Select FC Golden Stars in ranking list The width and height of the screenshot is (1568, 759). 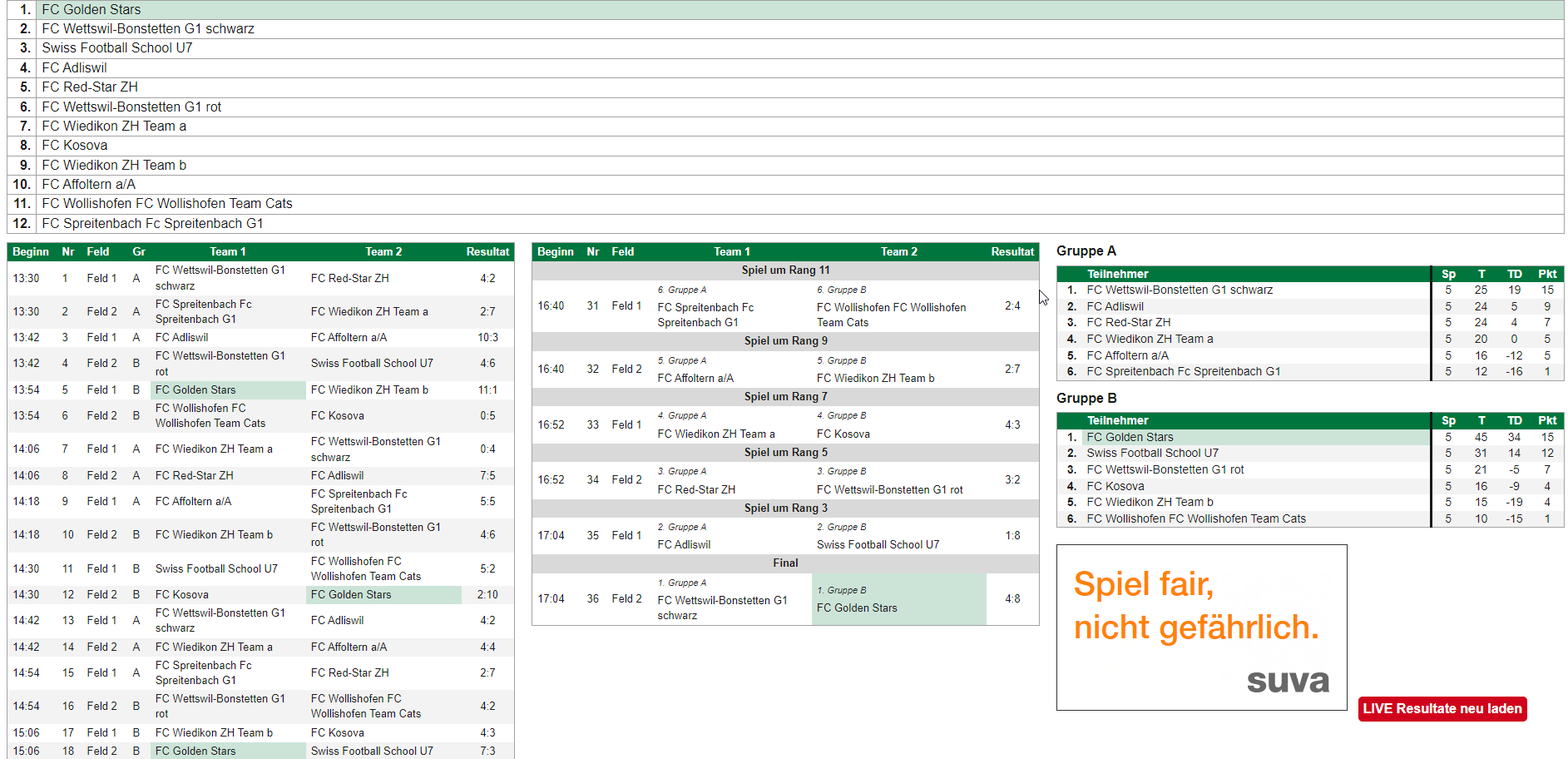92,9
